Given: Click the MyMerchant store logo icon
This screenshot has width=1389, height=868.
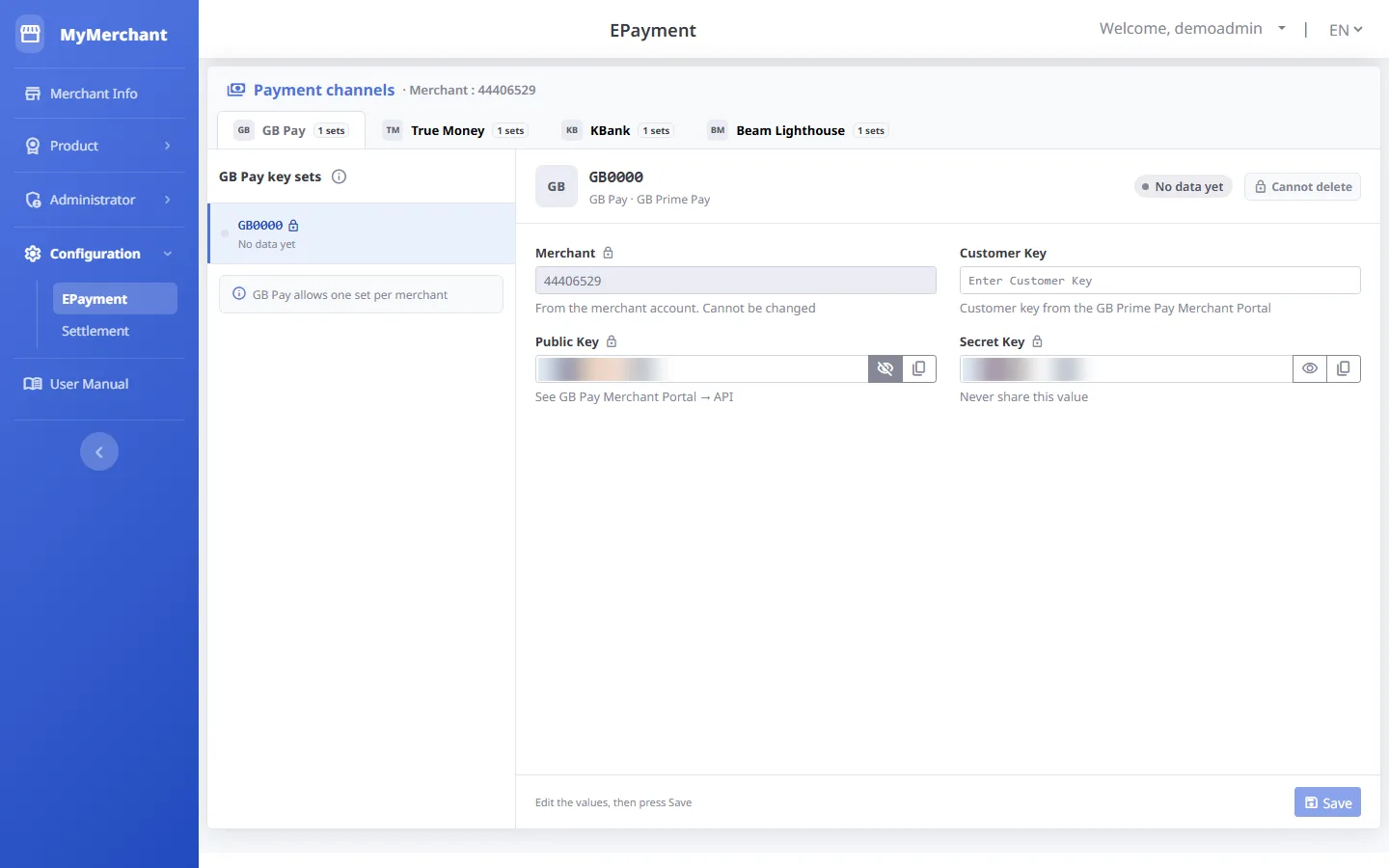Looking at the screenshot, I should tap(30, 34).
